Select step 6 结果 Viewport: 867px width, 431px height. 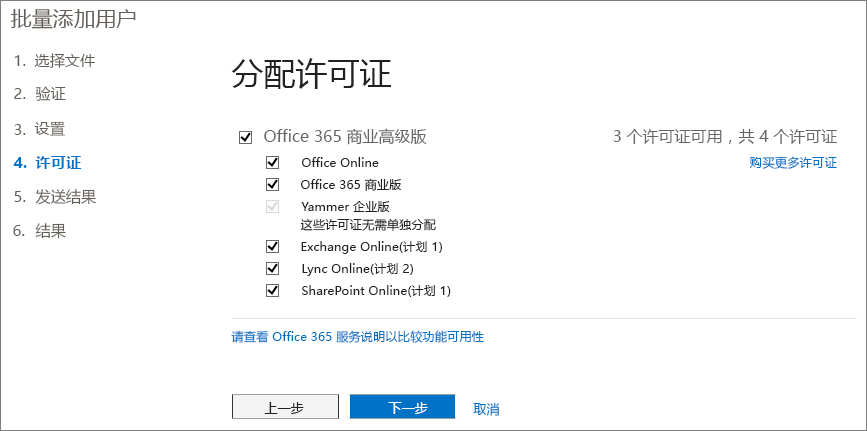click(40, 230)
